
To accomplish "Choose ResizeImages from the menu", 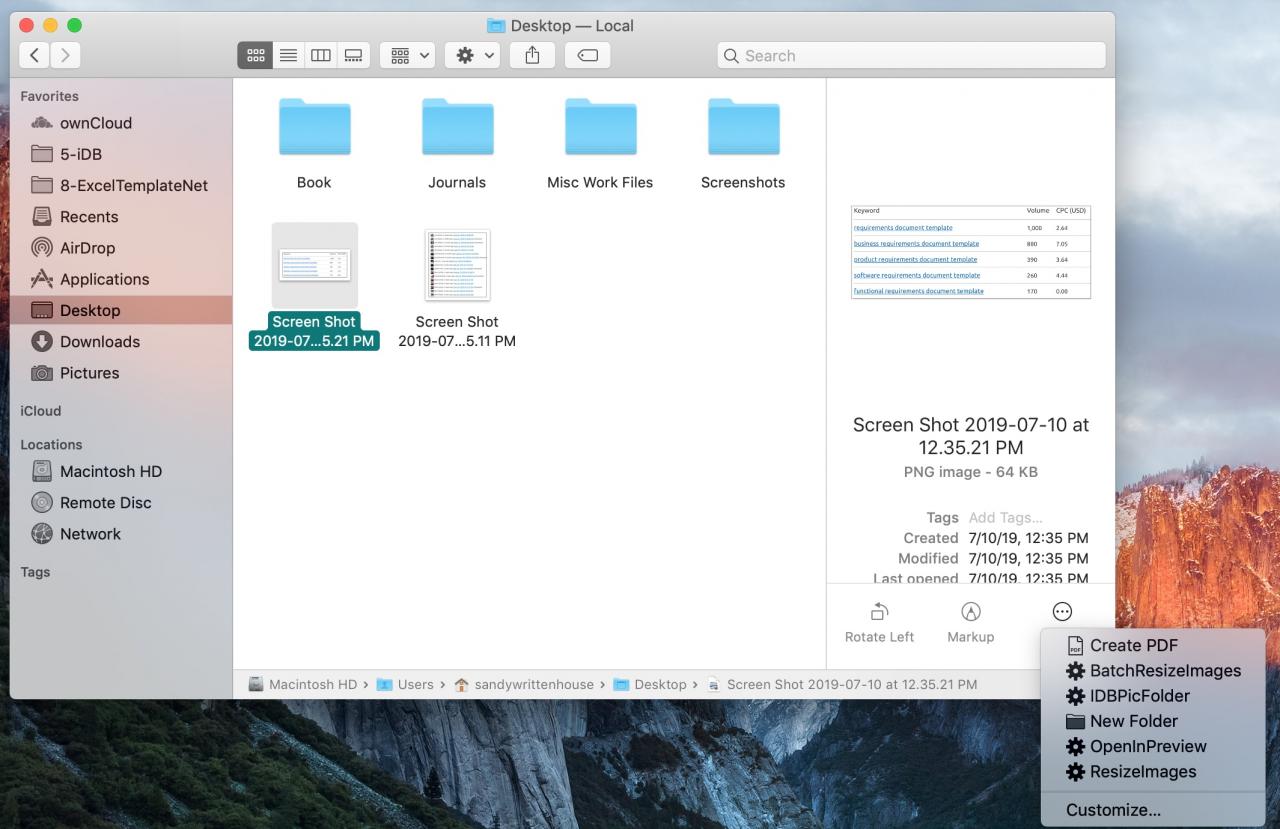I will pyautogui.click(x=1153, y=772).
